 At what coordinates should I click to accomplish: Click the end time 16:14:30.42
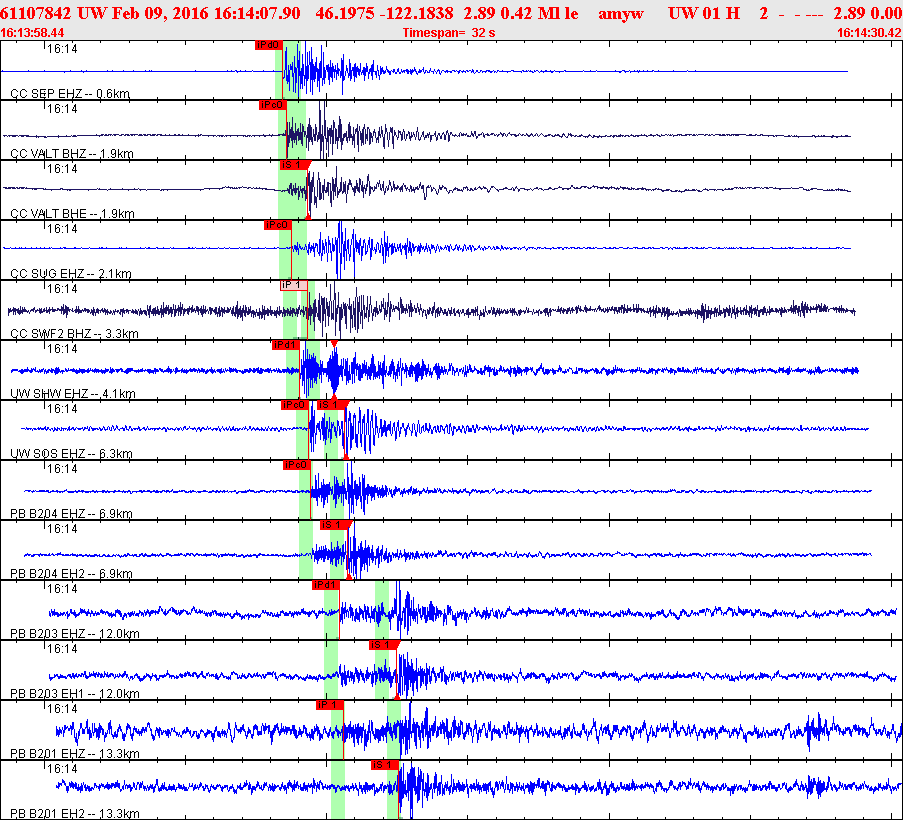point(869,33)
